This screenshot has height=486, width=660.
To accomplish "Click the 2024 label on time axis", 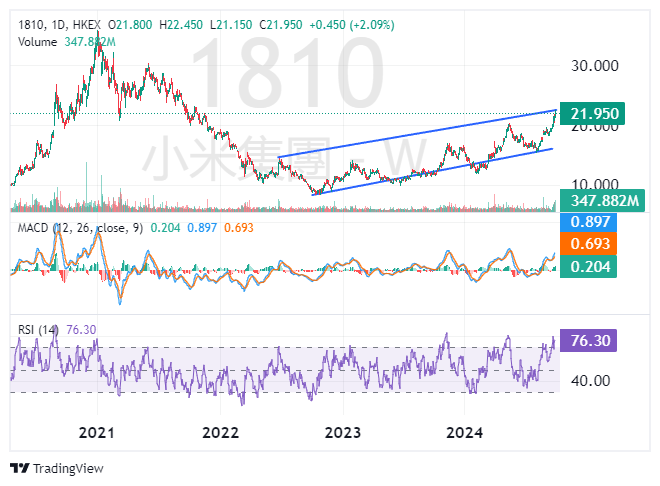I will click(465, 433).
